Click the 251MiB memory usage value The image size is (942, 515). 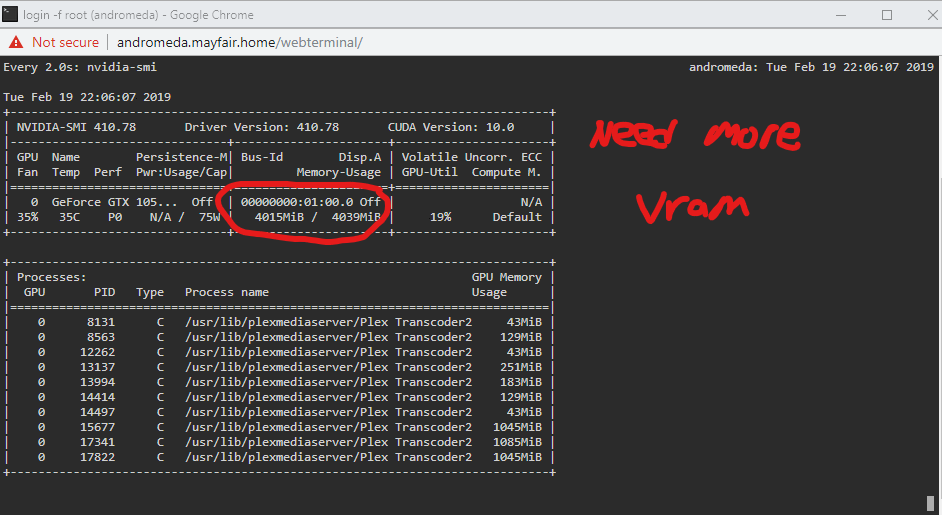(x=521, y=367)
